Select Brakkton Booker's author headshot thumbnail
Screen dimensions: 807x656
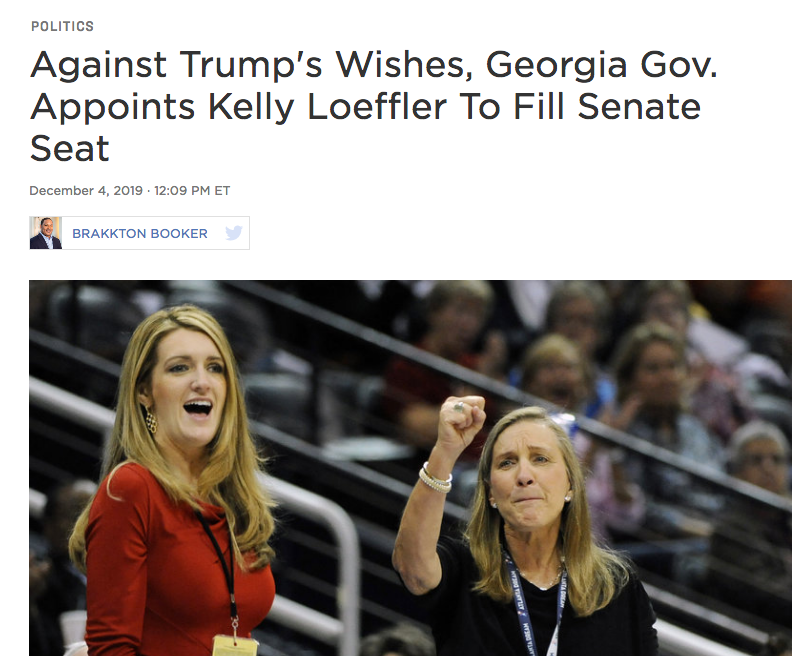(x=46, y=233)
